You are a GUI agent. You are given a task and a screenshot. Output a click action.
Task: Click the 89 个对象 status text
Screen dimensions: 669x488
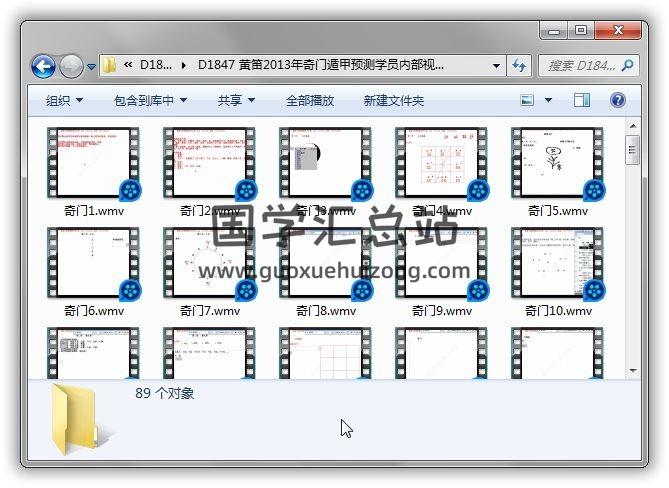(x=165, y=393)
